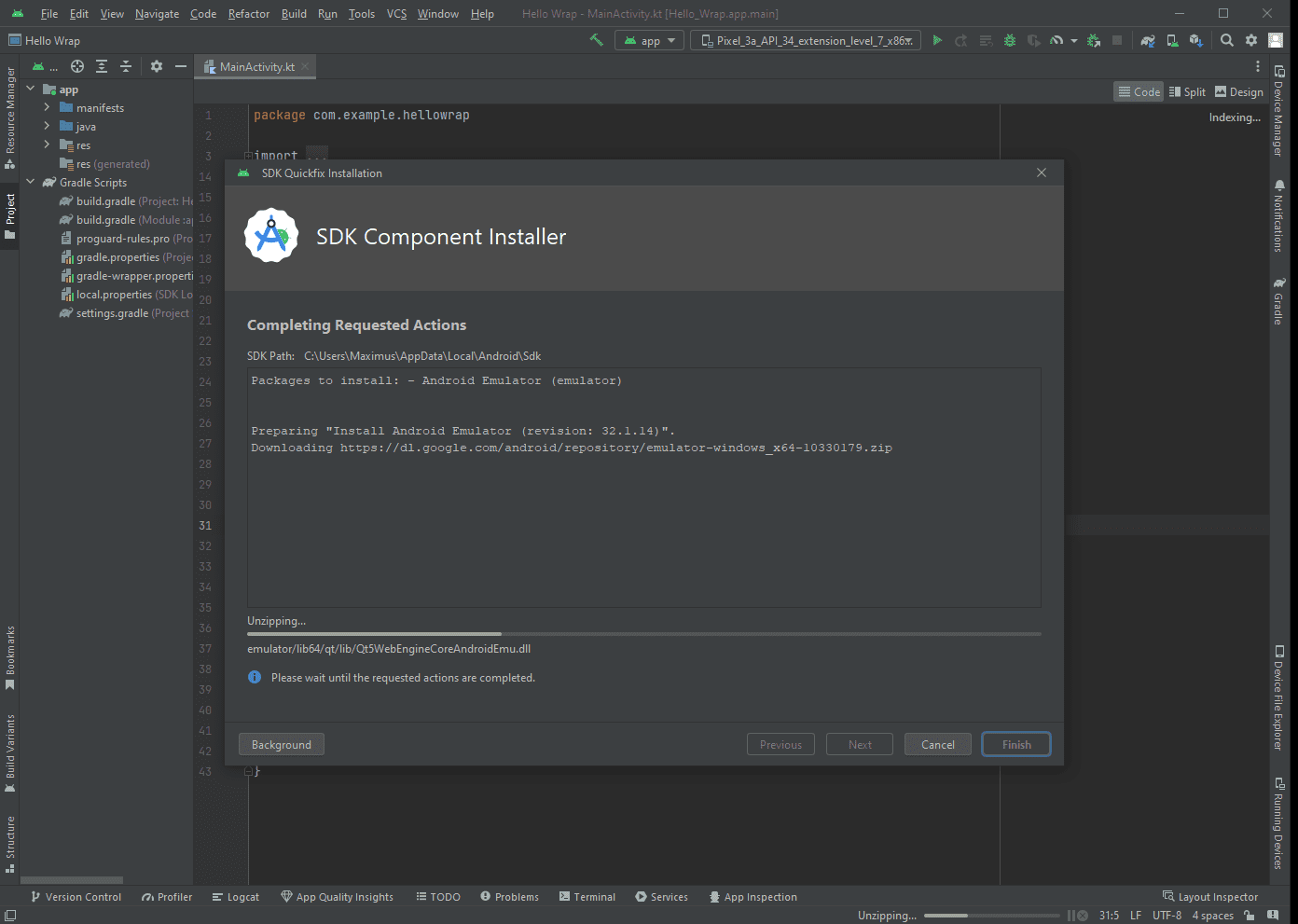The height and width of the screenshot is (924, 1298).
Task: Open IDE settings gear in main toolbar
Action: (x=1251, y=40)
